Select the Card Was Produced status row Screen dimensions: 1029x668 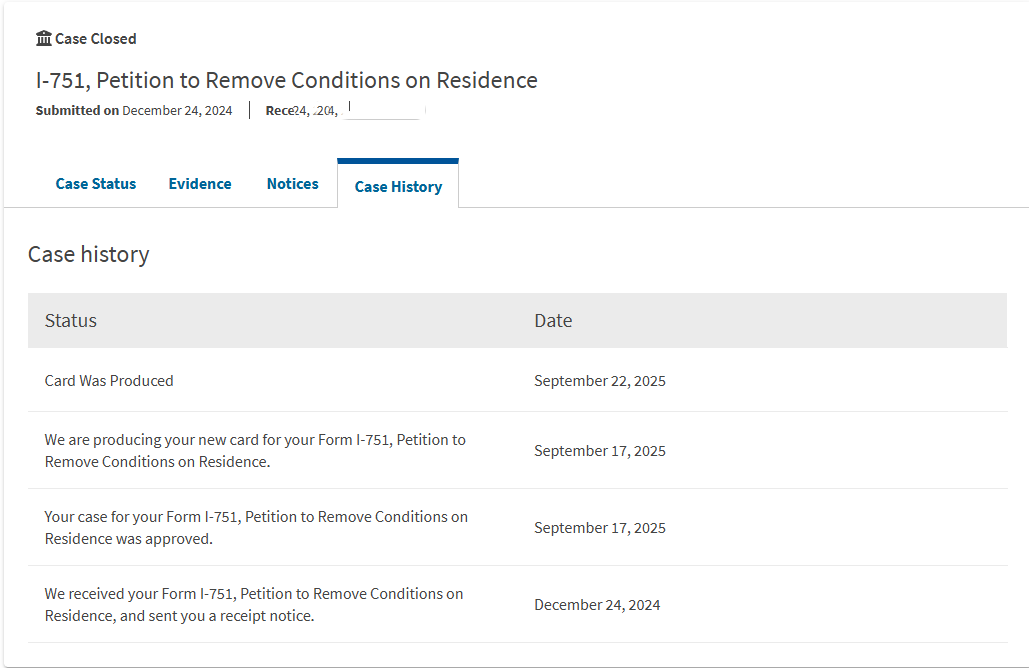[109, 381]
